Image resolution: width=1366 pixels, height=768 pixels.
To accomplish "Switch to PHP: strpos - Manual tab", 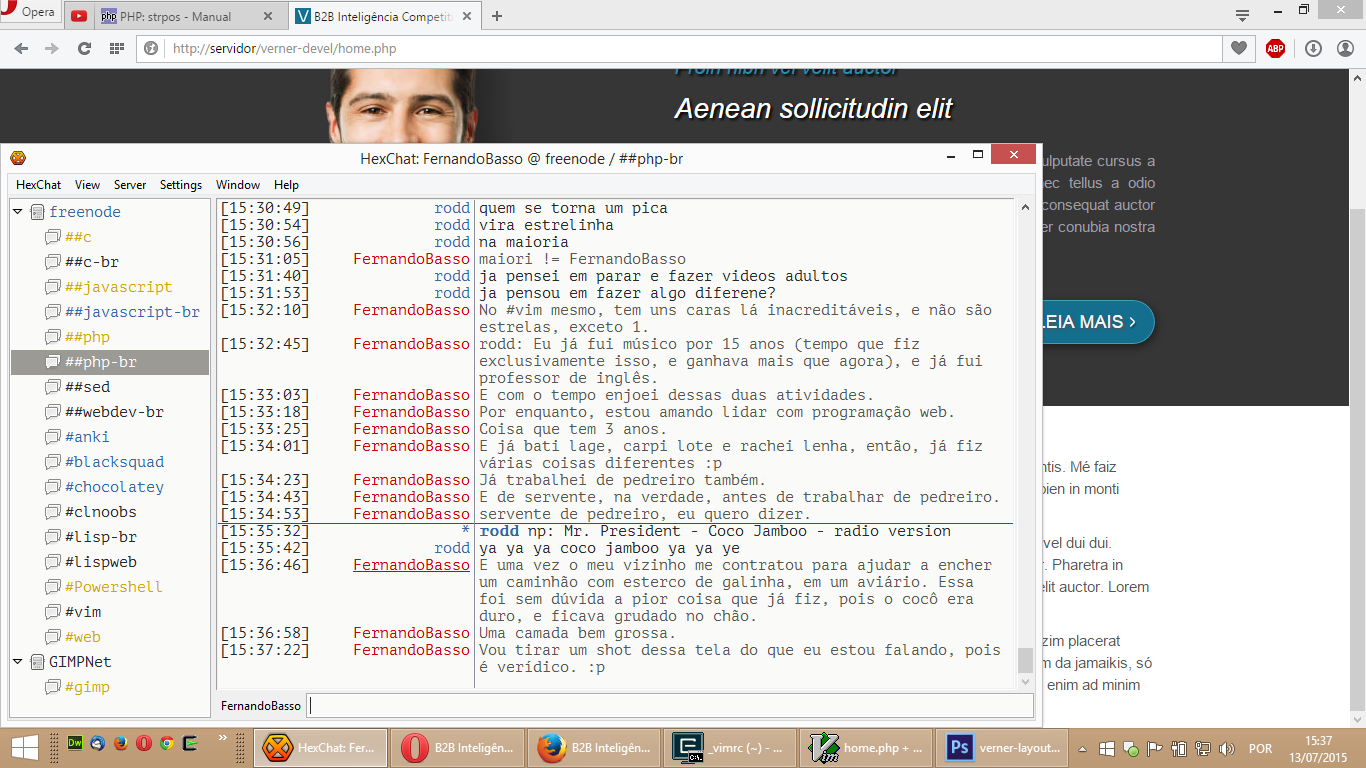I will click(175, 16).
